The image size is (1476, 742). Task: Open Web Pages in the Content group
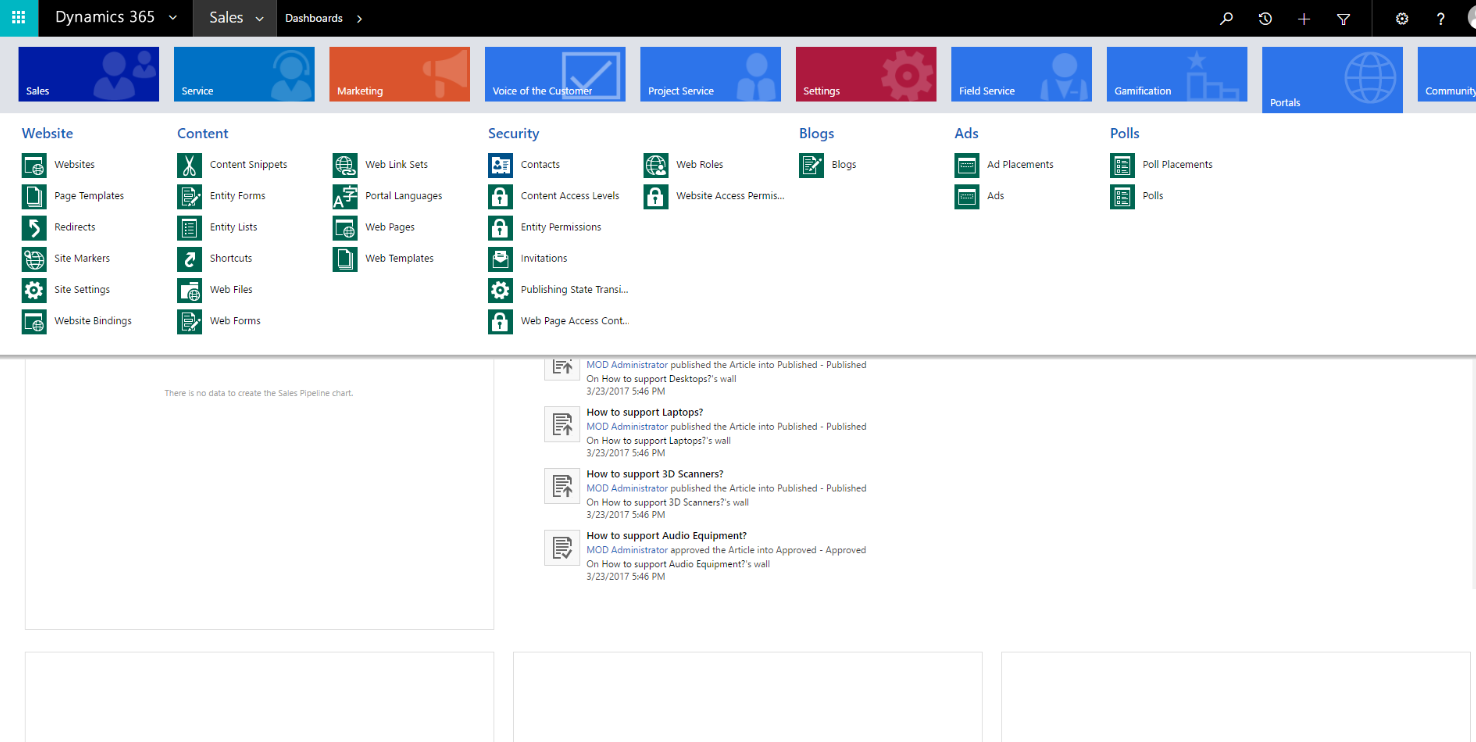pyautogui.click(x=390, y=227)
